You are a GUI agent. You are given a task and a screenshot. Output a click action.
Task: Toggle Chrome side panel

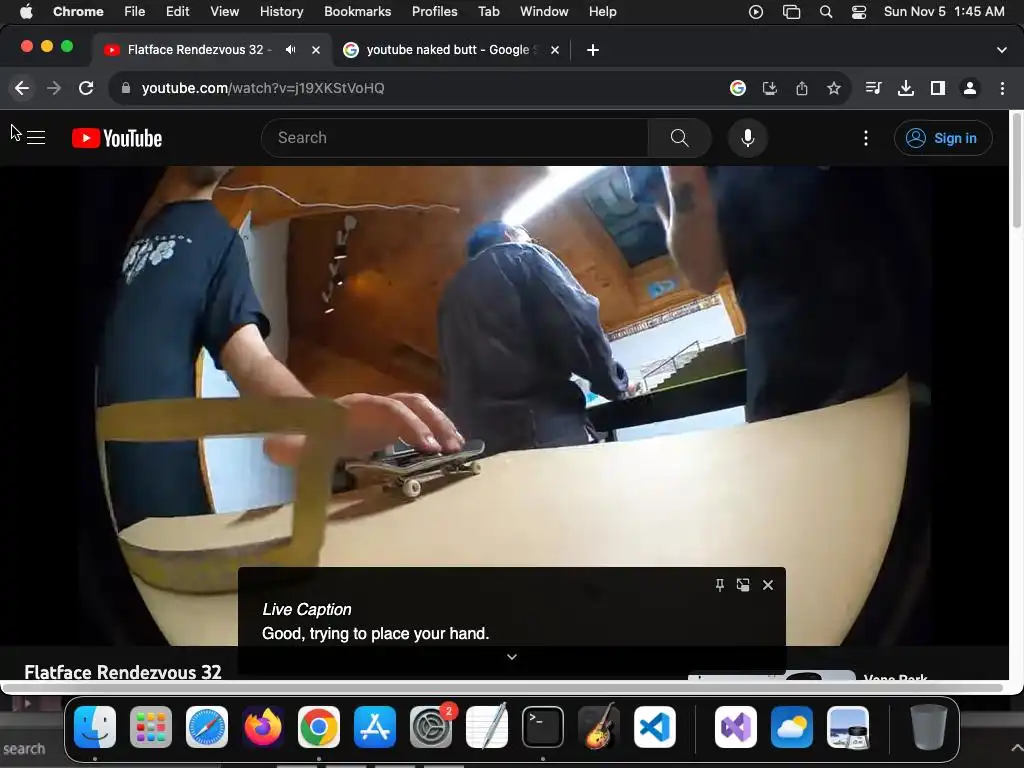[938, 88]
